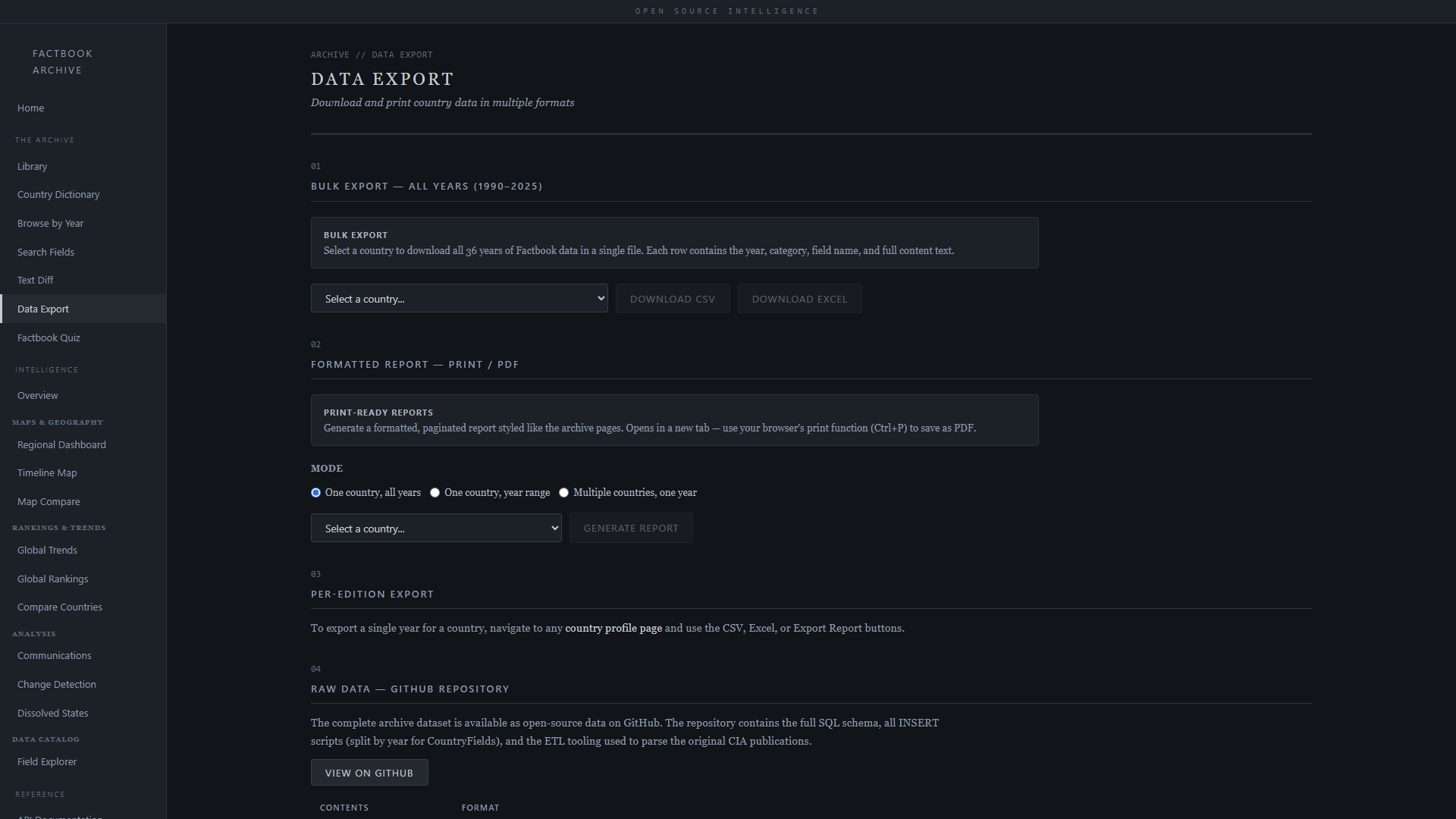Screen dimensions: 1456x819
Task: Choose 'One country, year range' mode
Action: (435, 493)
